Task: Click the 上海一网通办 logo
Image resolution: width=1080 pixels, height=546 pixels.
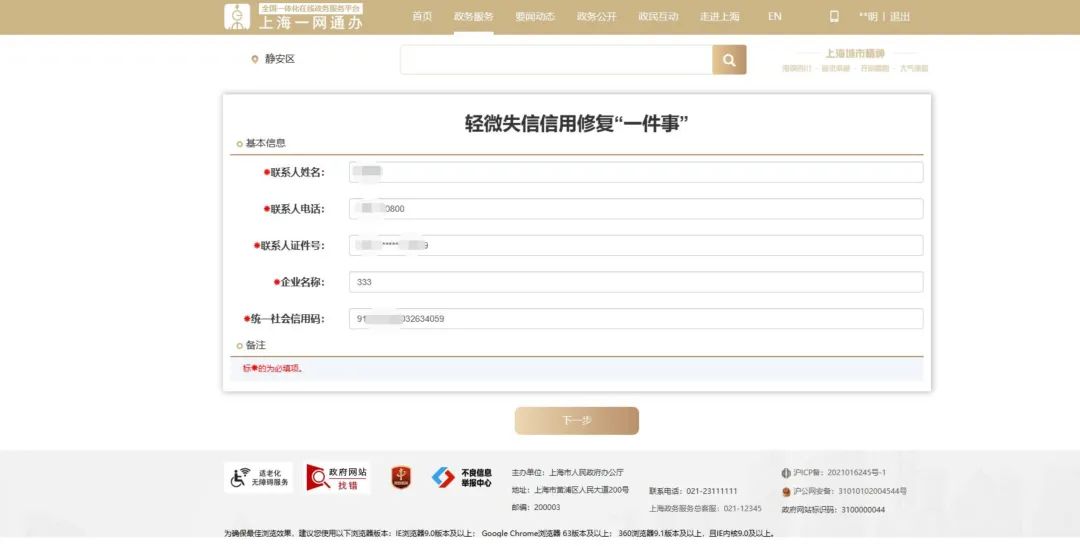Action: click(x=294, y=17)
